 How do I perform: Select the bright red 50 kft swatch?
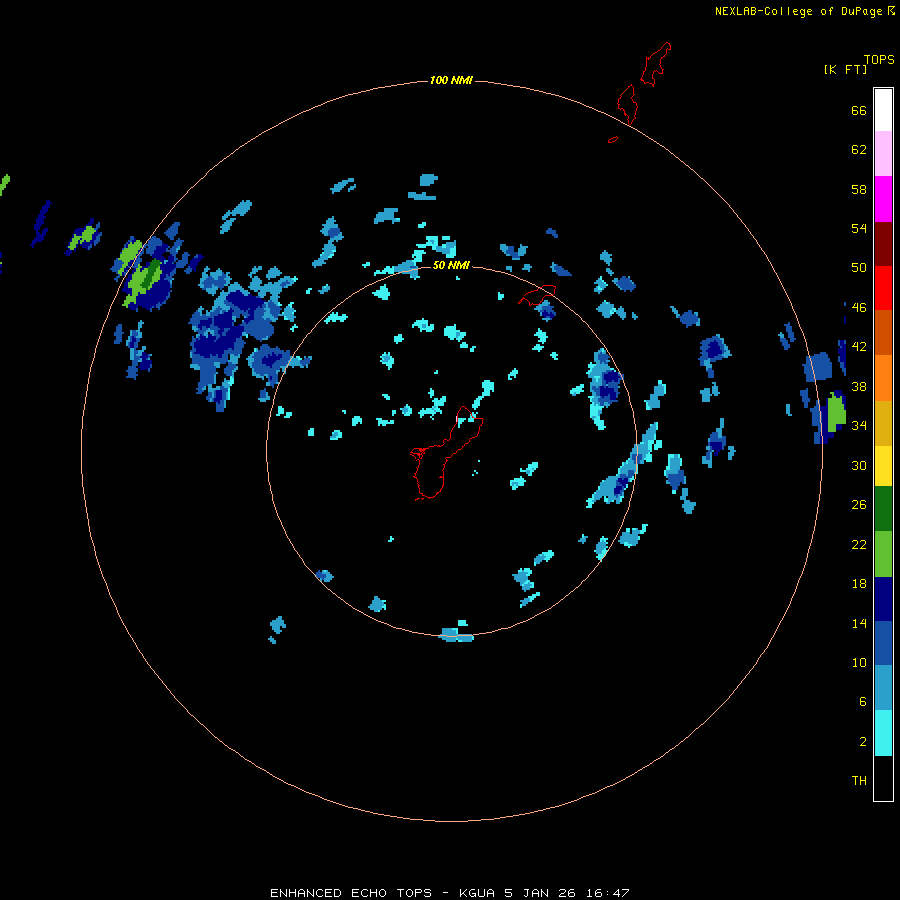(x=883, y=288)
